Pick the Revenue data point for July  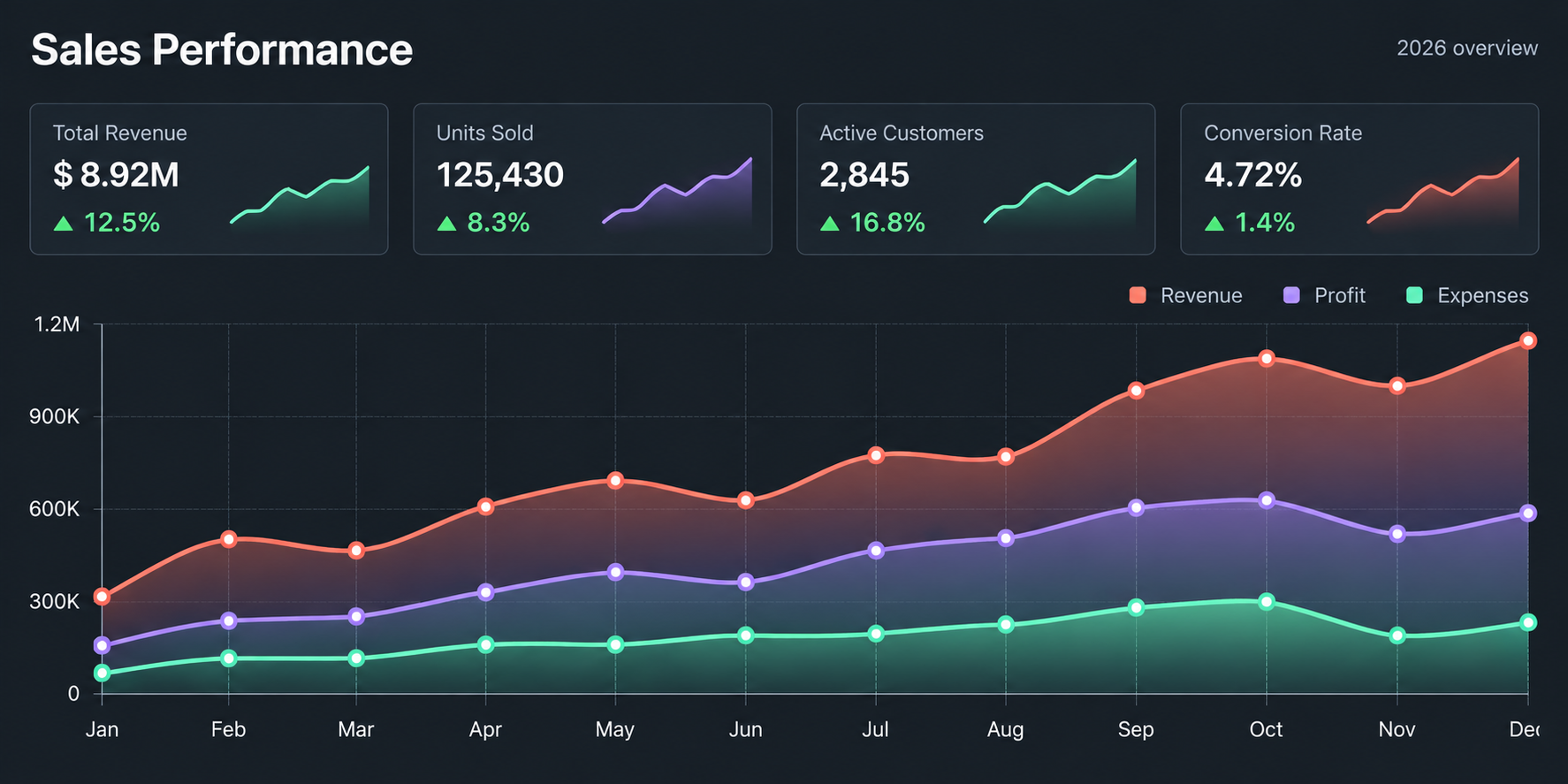(x=876, y=455)
